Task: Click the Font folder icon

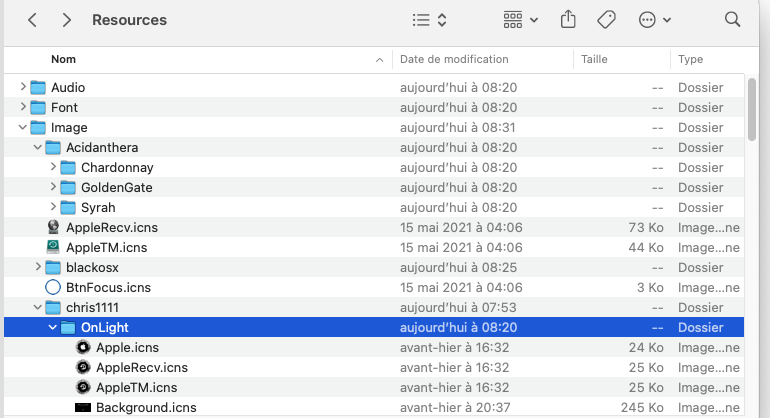Action: pos(38,108)
